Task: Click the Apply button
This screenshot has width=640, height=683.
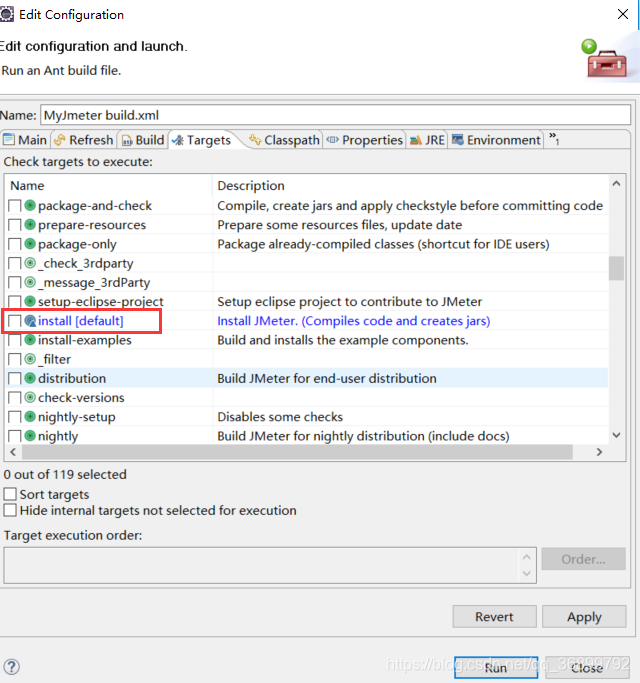Action: point(584,616)
